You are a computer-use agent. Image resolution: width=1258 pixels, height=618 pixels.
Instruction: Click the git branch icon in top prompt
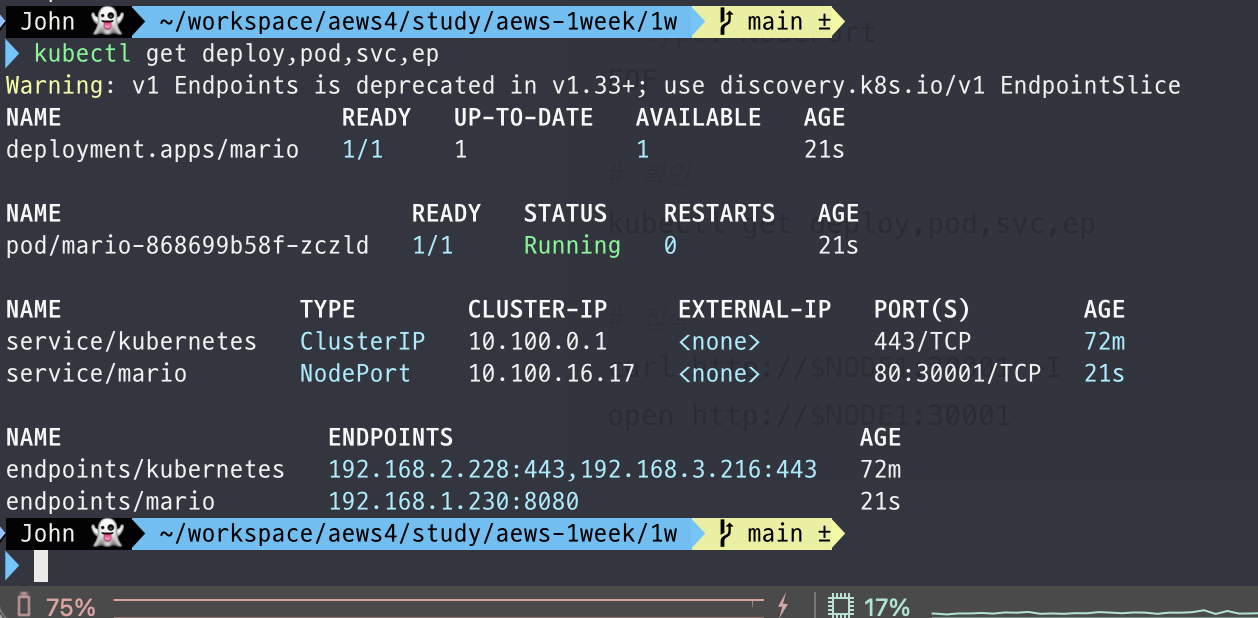click(727, 21)
